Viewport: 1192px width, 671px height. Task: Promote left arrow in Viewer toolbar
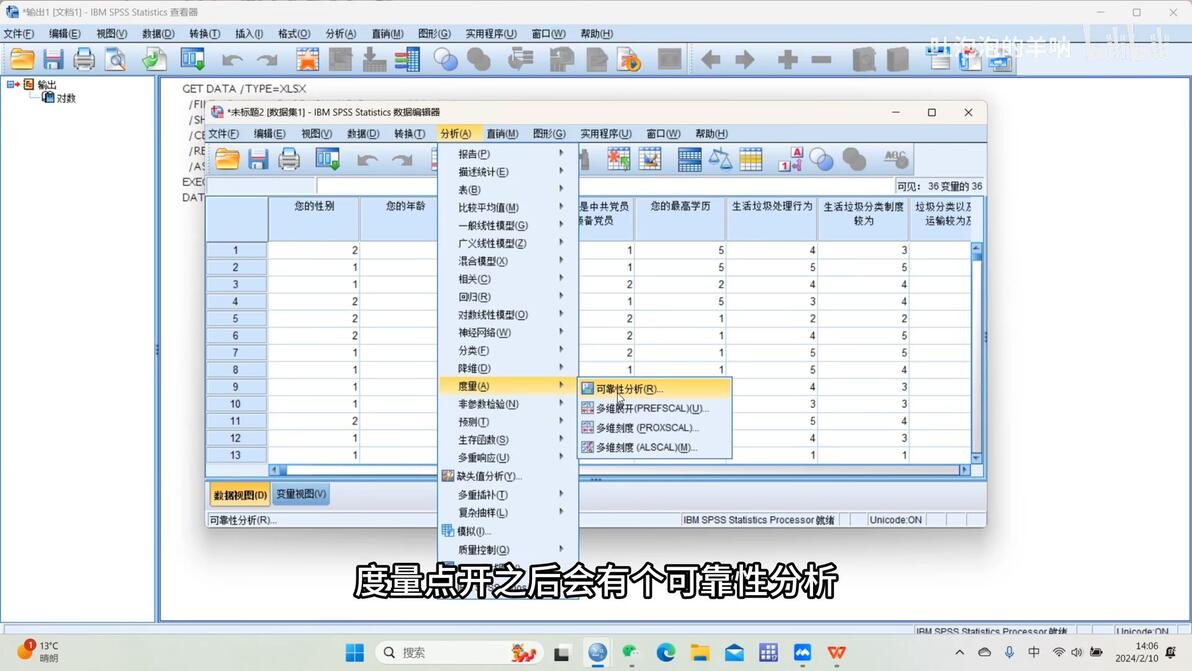(711, 59)
